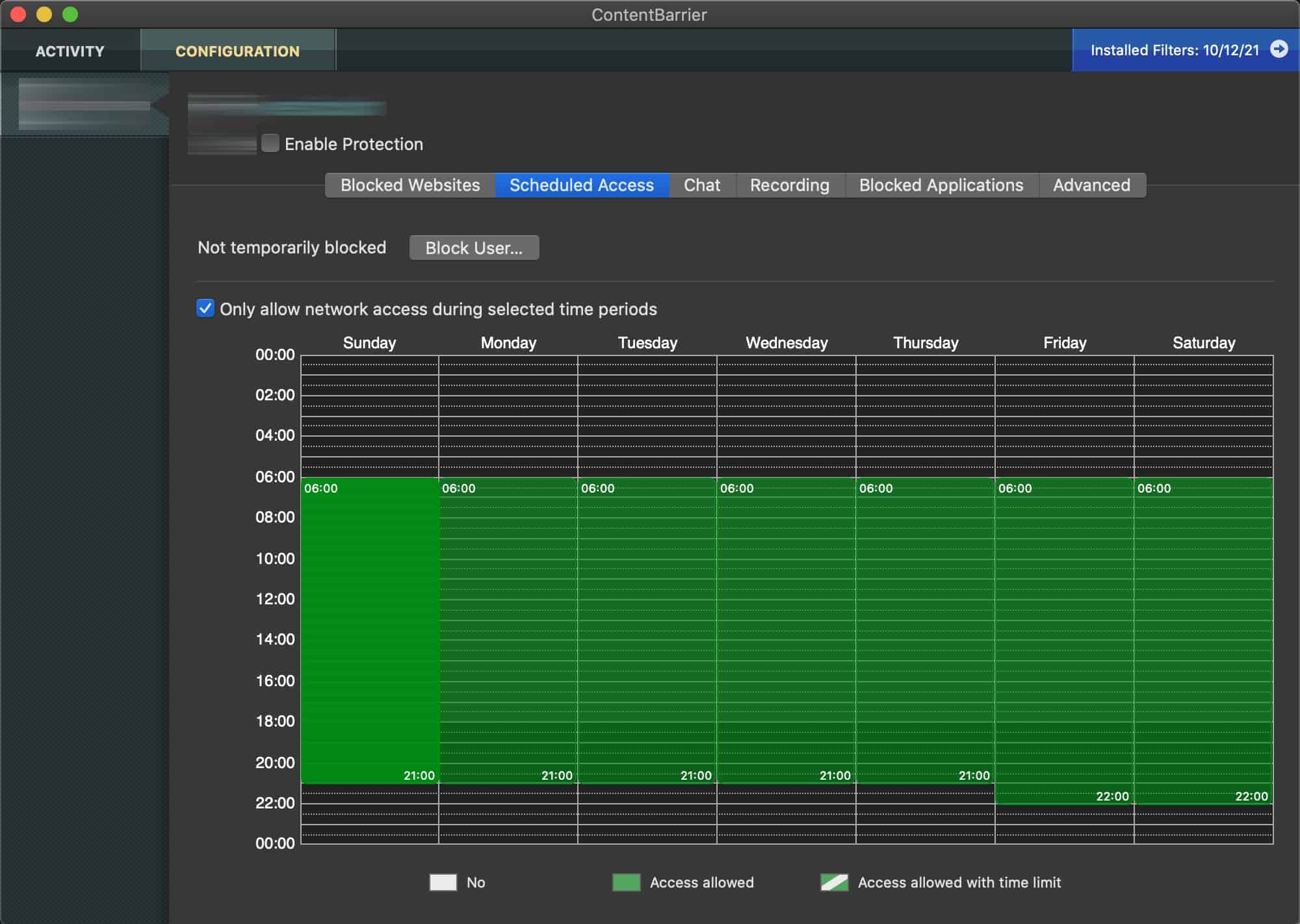1300x924 pixels.
Task: Select Wednesday's green access block
Action: pyautogui.click(x=786, y=630)
